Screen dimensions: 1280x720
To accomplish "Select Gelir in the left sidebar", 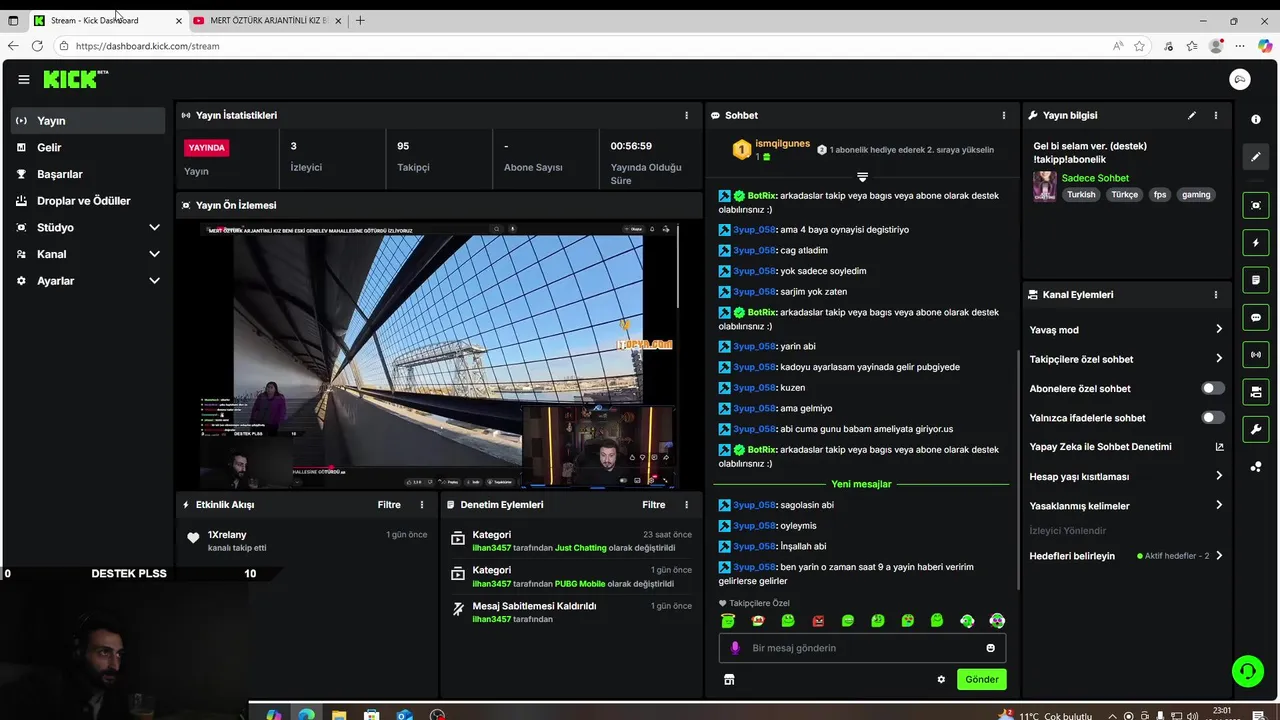I will pos(88,147).
